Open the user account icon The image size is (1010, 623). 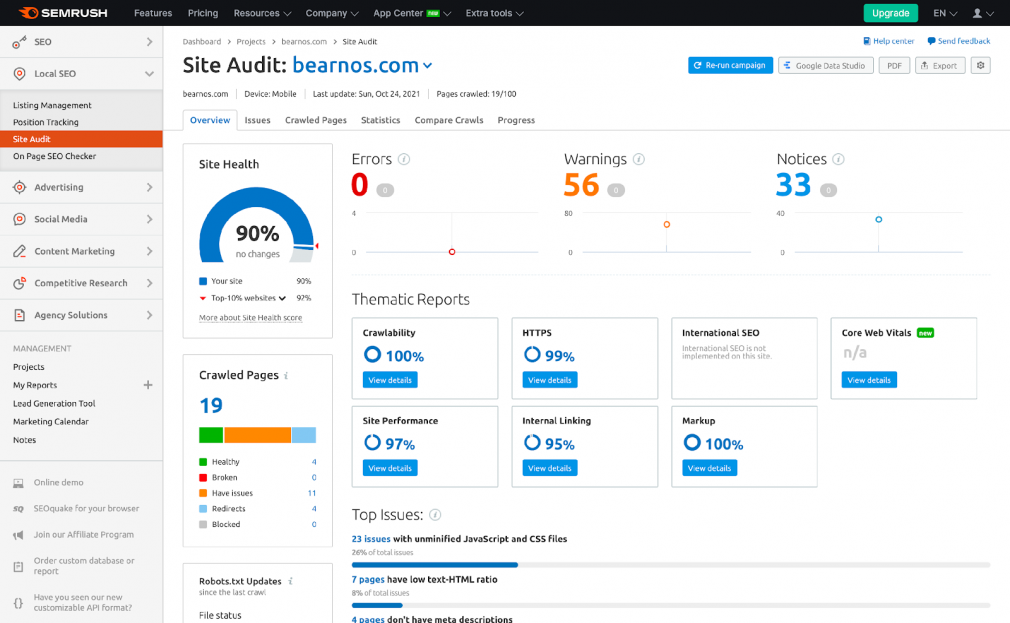point(977,13)
